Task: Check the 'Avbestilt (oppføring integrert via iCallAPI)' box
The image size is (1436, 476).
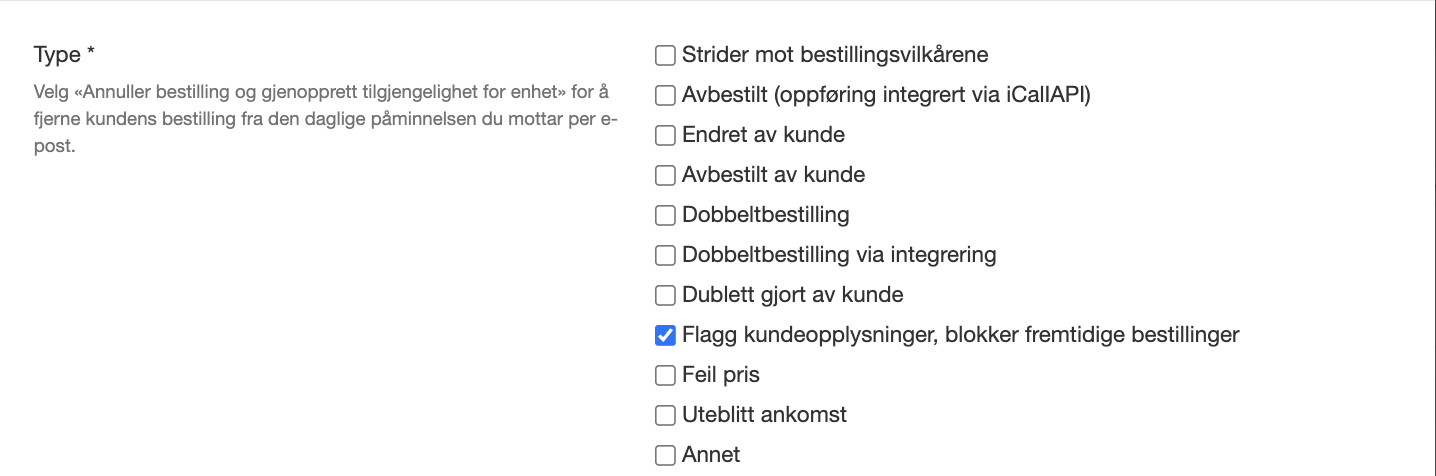Action: [x=665, y=95]
